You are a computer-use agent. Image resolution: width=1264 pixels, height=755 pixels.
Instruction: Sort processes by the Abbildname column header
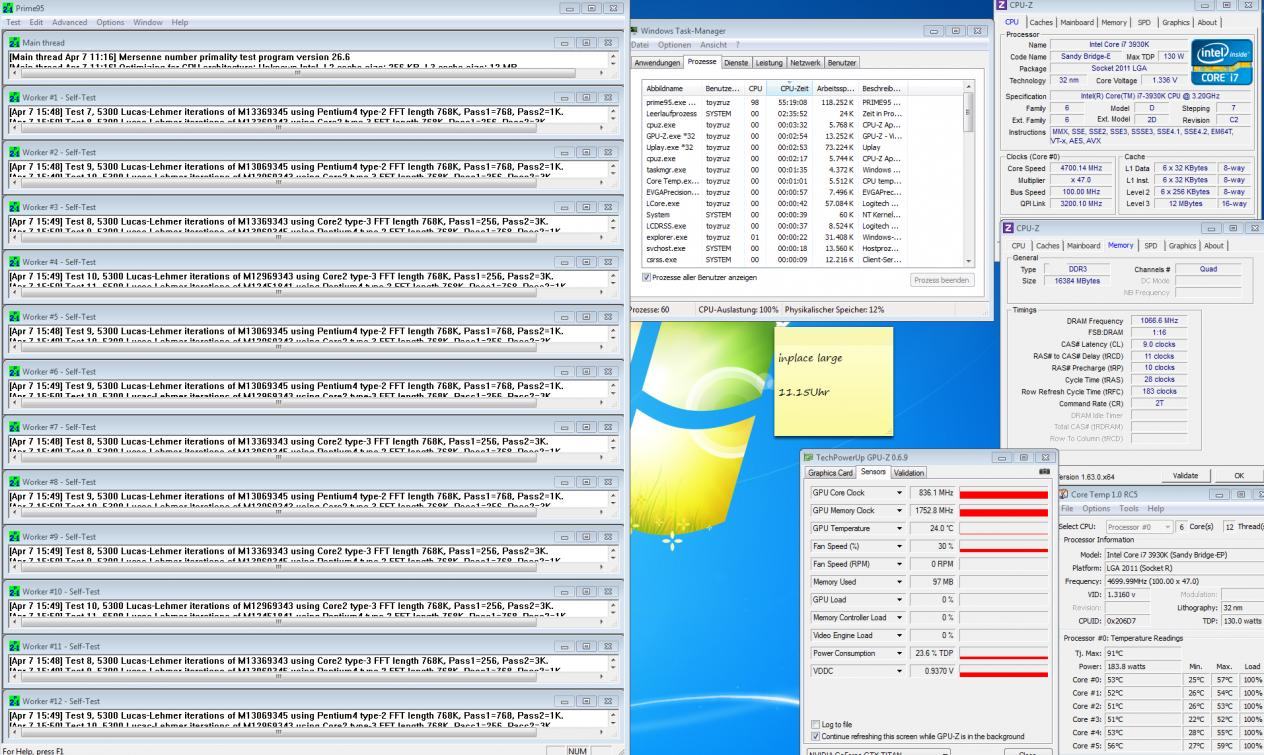(673, 88)
